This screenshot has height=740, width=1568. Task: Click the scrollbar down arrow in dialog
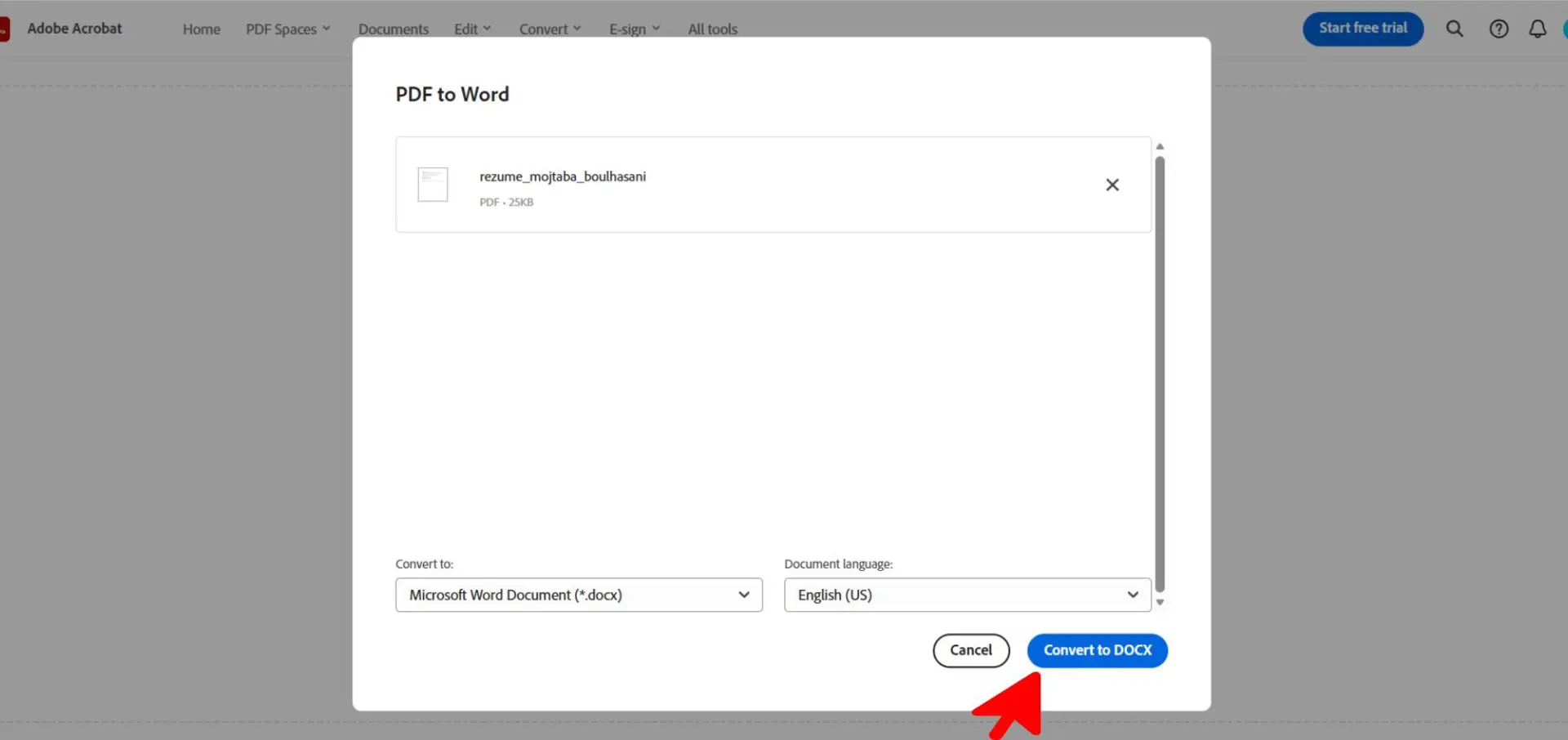point(1160,602)
